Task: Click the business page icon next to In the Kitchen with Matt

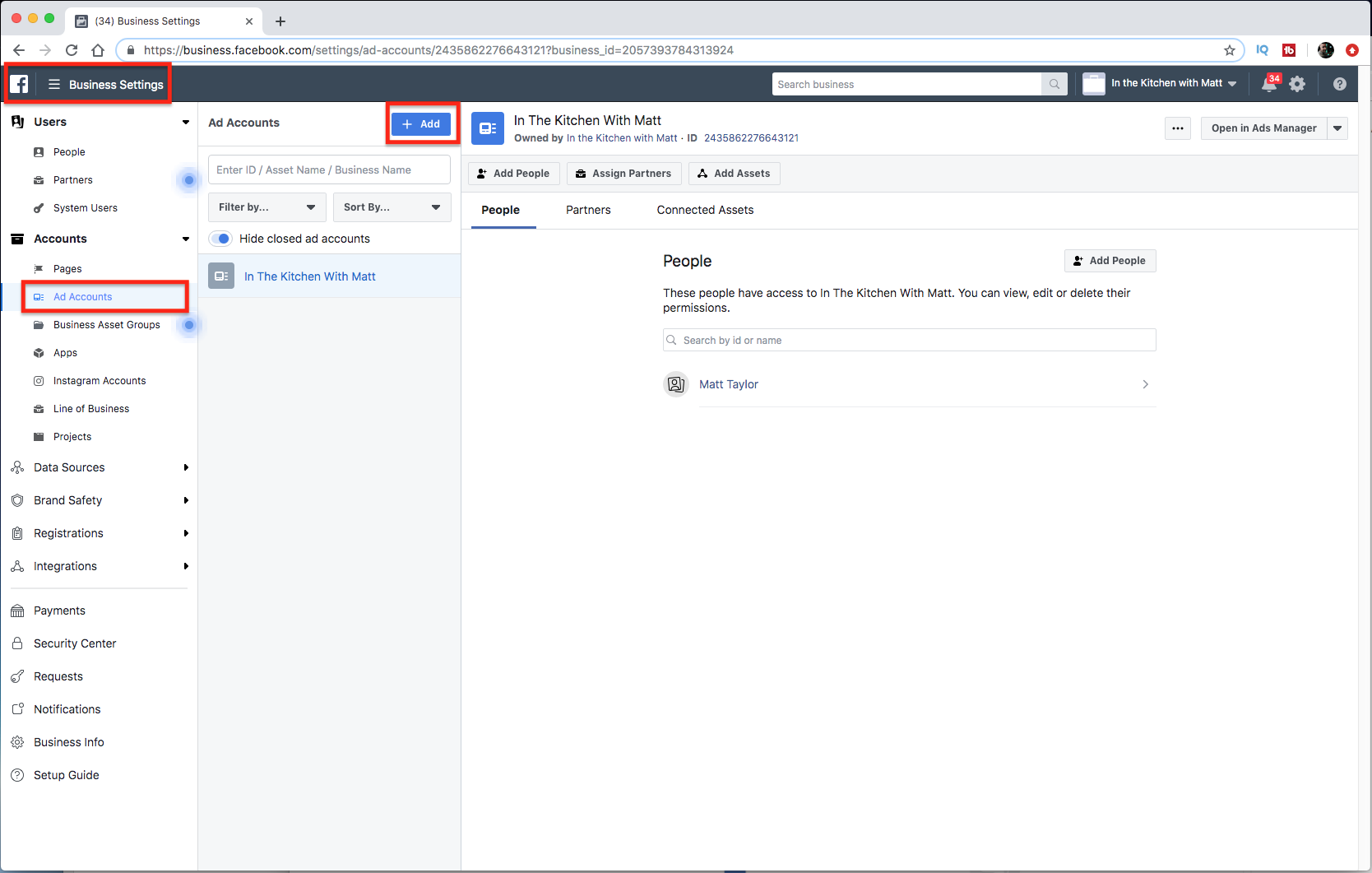Action: click(x=1094, y=84)
